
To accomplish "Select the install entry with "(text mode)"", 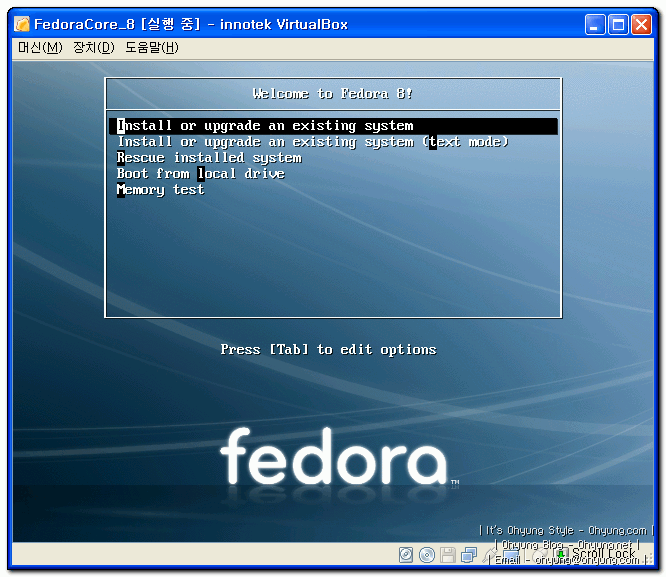I will pos(313,141).
